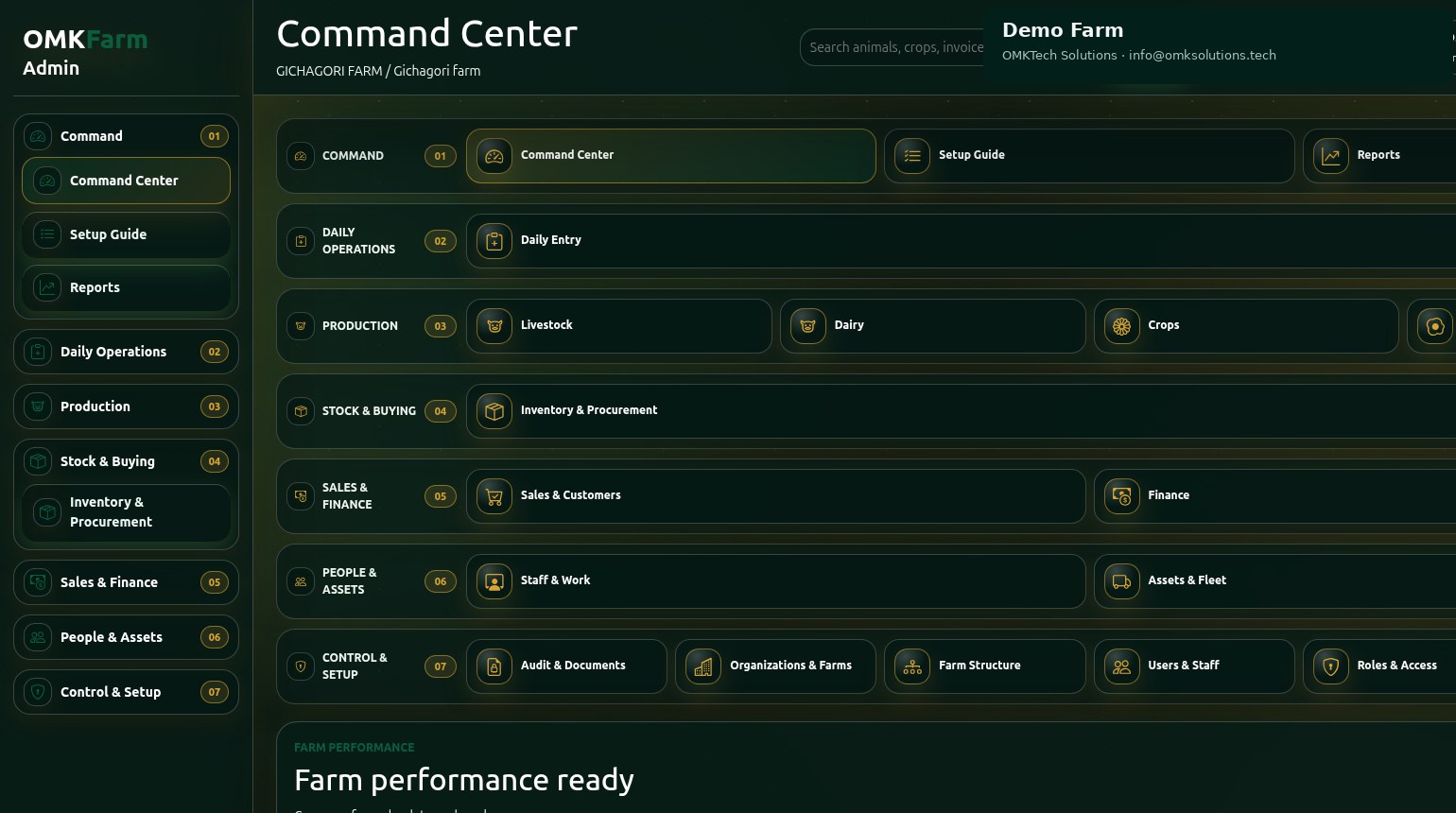The height and width of the screenshot is (813, 1456).
Task: Open the Livestock module tile
Action: point(619,326)
